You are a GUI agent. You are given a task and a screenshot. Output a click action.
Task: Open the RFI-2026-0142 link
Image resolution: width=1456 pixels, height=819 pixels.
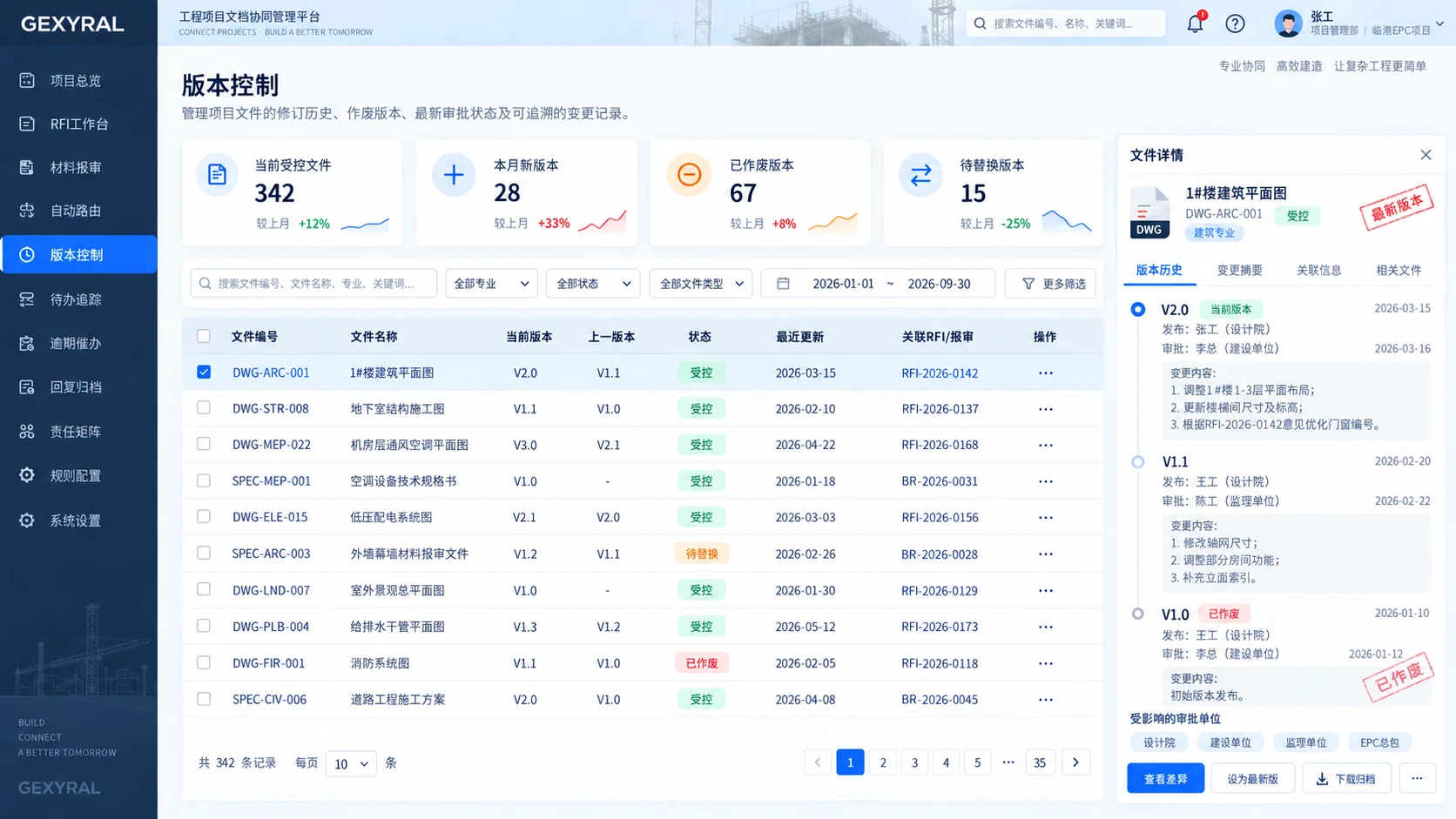(x=940, y=373)
